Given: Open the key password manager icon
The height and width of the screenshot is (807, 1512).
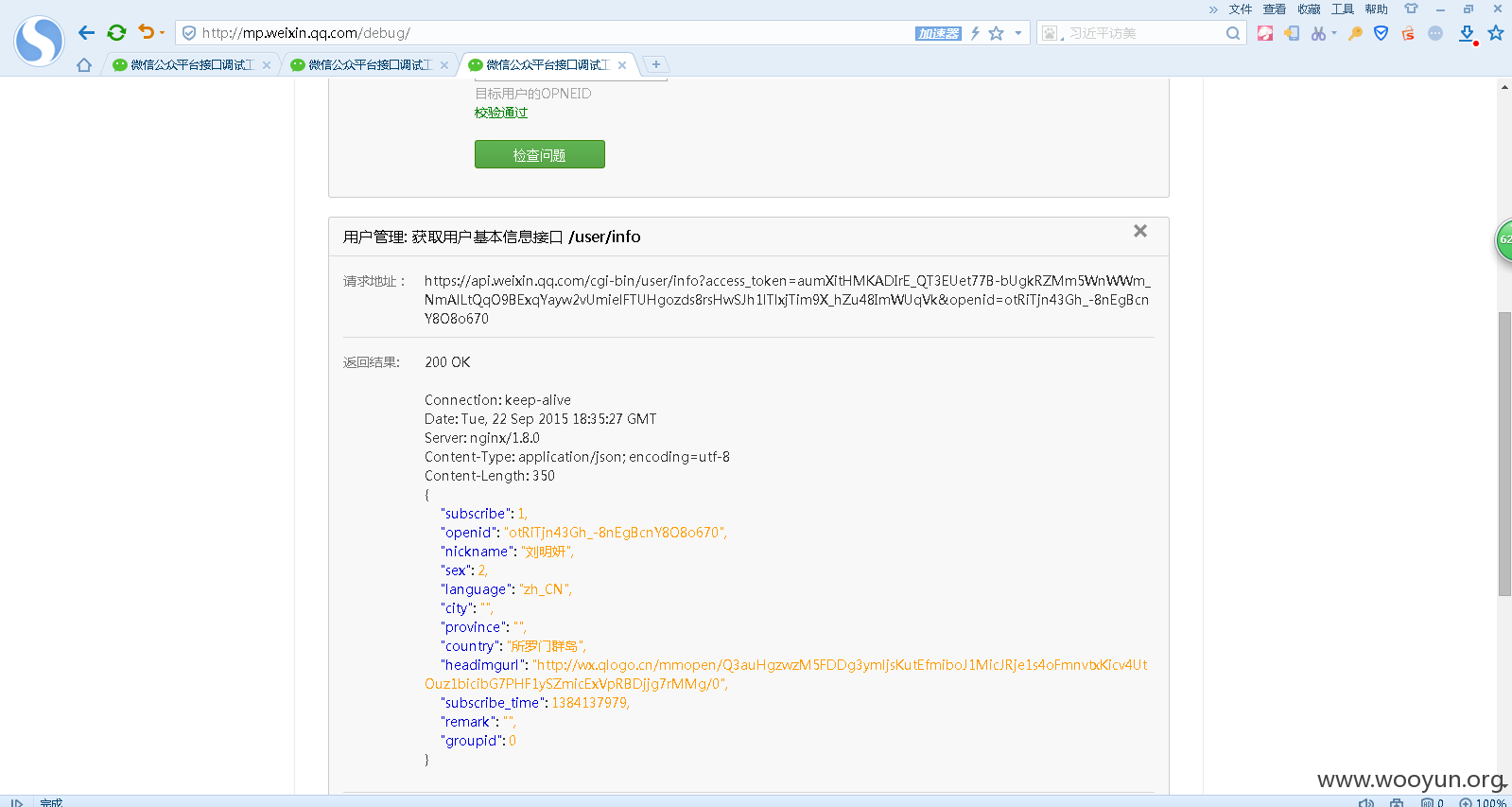Looking at the screenshot, I should pyautogui.click(x=1355, y=33).
